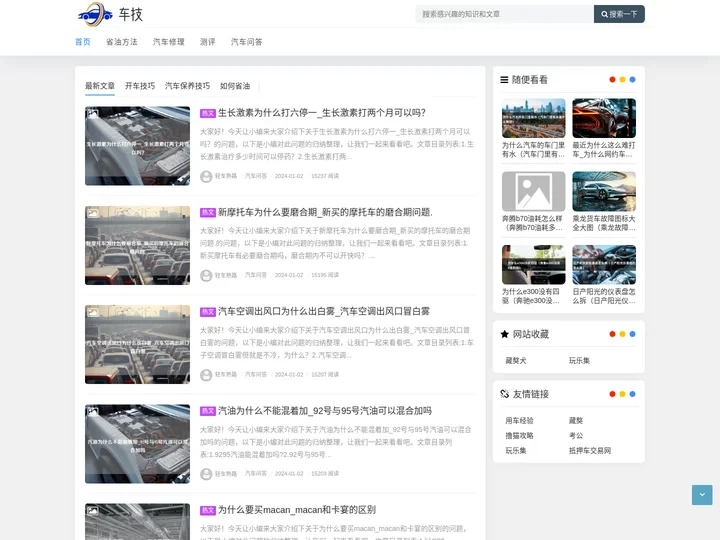The width and height of the screenshot is (720, 540).
Task: Click the 随便看看 list icon
Action: pos(504,80)
